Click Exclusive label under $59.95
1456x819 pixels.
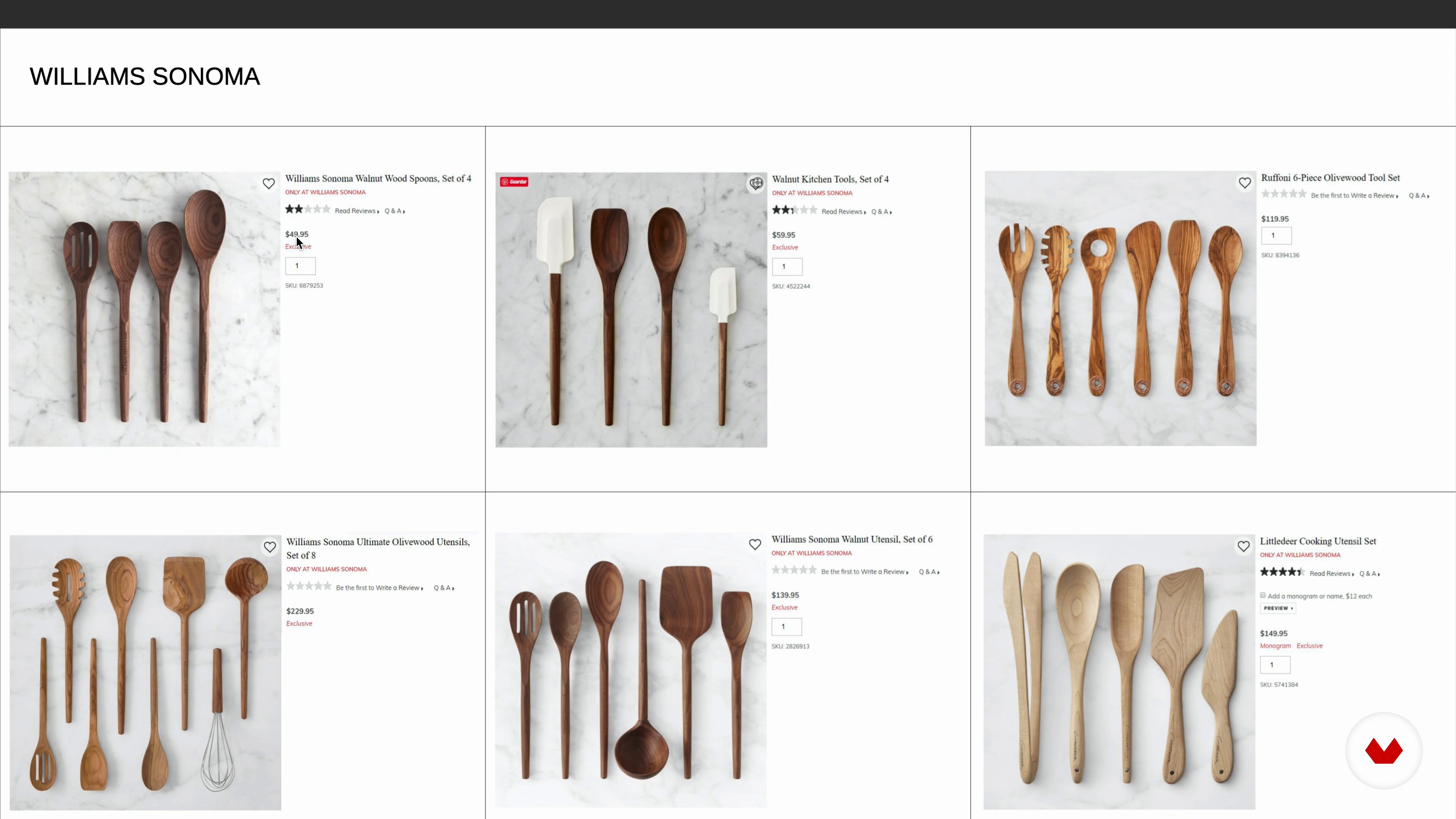[785, 247]
